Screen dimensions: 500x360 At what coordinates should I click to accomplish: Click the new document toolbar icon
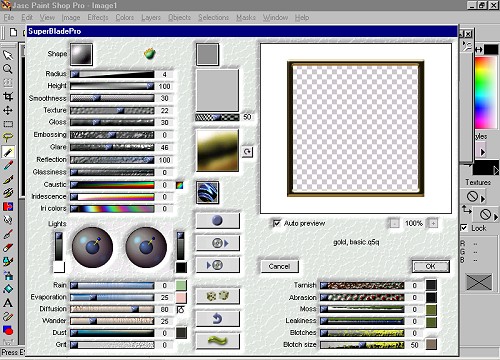tap(13, 32)
